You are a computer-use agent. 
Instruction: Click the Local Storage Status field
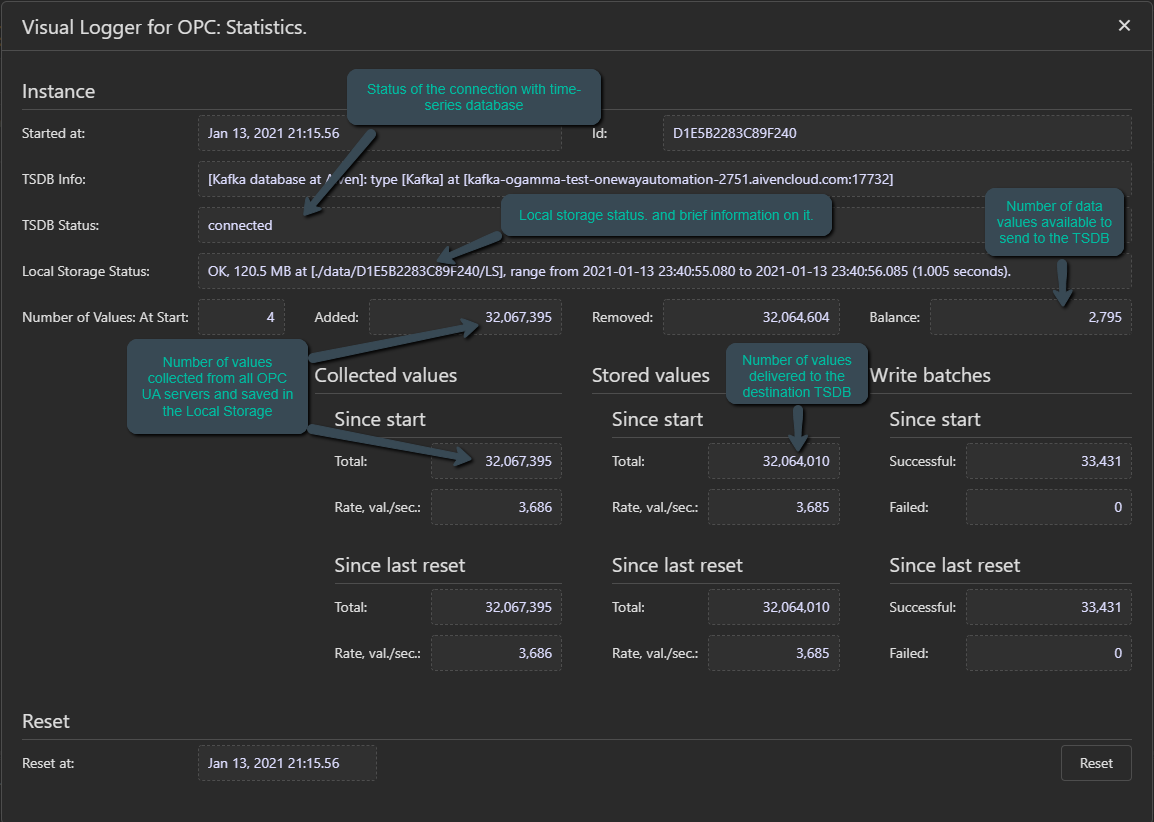point(664,271)
